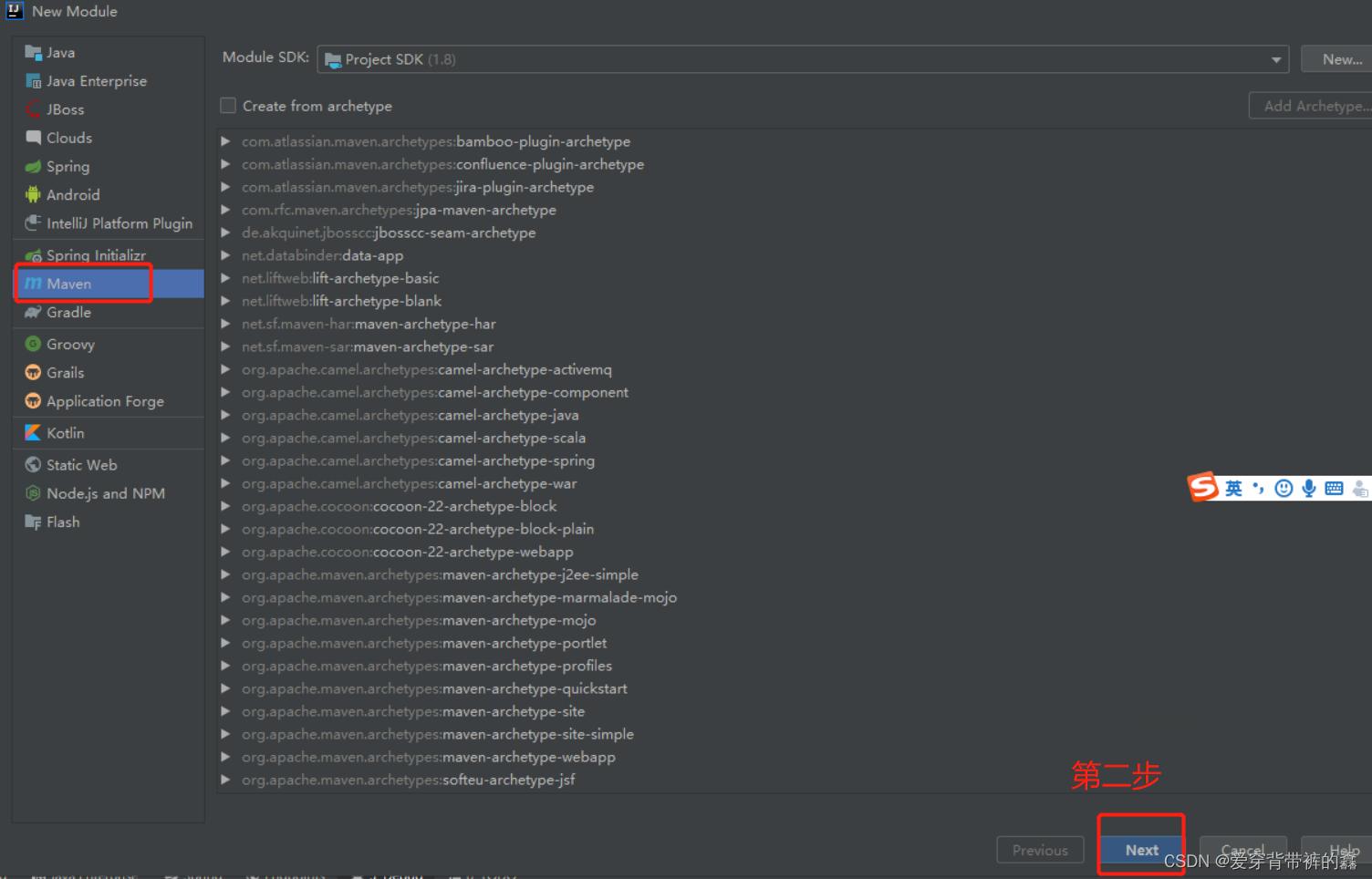Click the IntelliJ Platform Plugin icon
This screenshot has height=879, width=1372.
tap(33, 223)
